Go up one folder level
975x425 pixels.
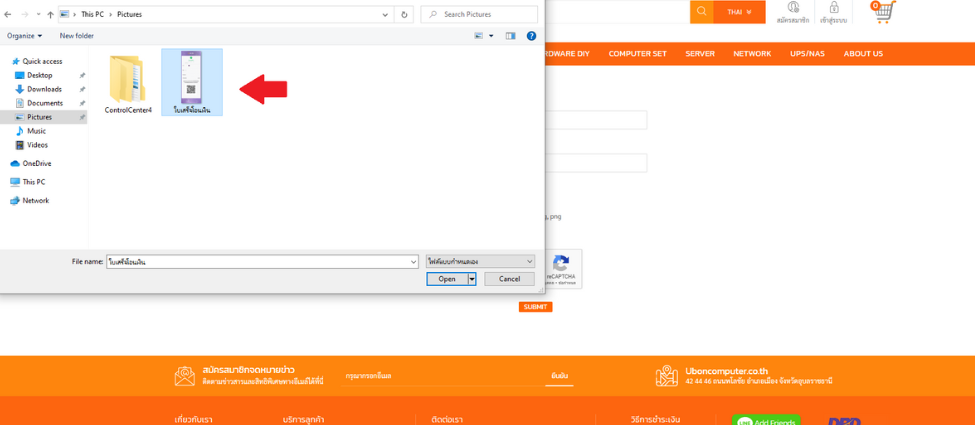(50, 15)
